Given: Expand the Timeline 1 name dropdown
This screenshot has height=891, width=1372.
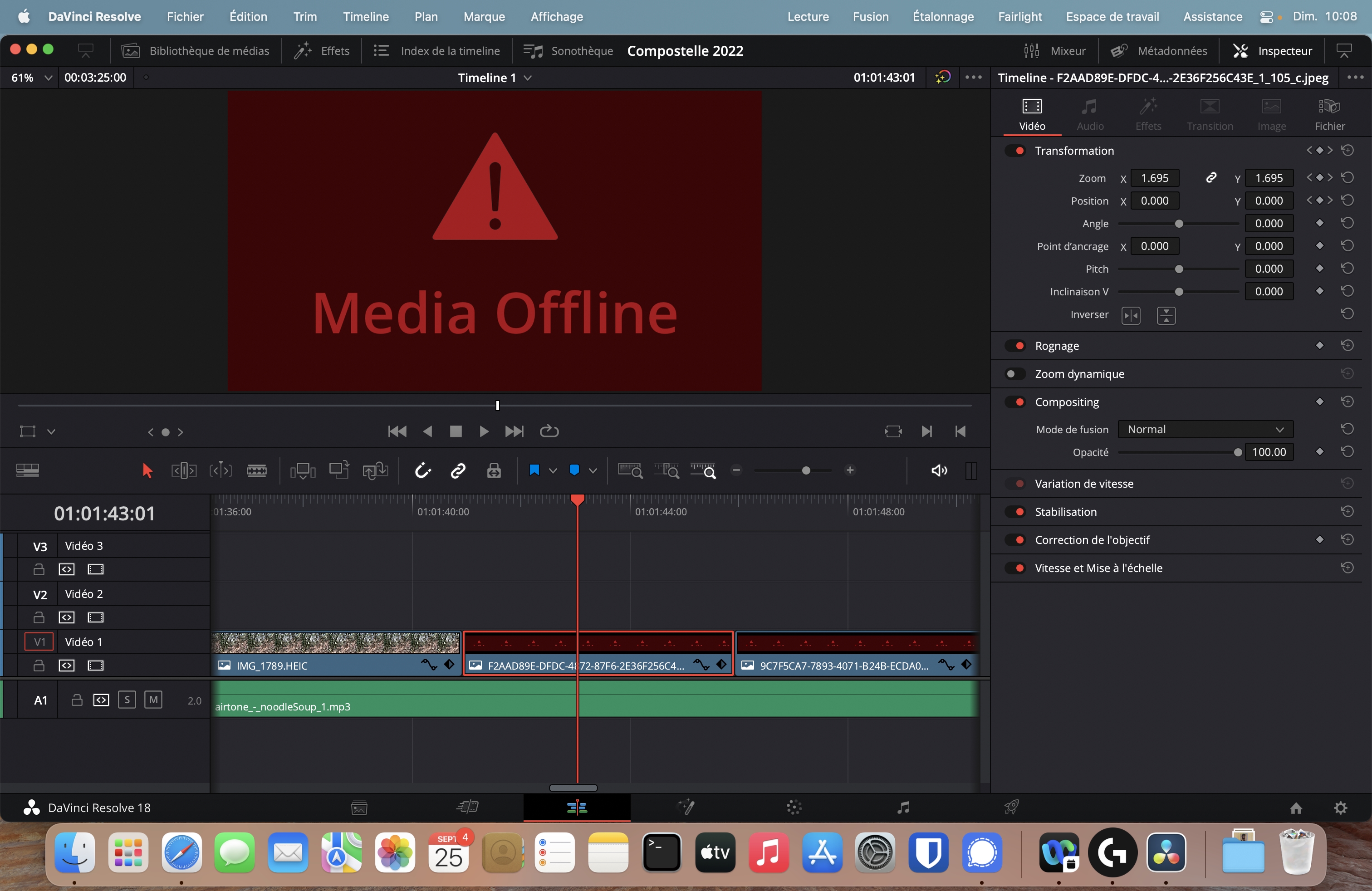Looking at the screenshot, I should tap(527, 78).
